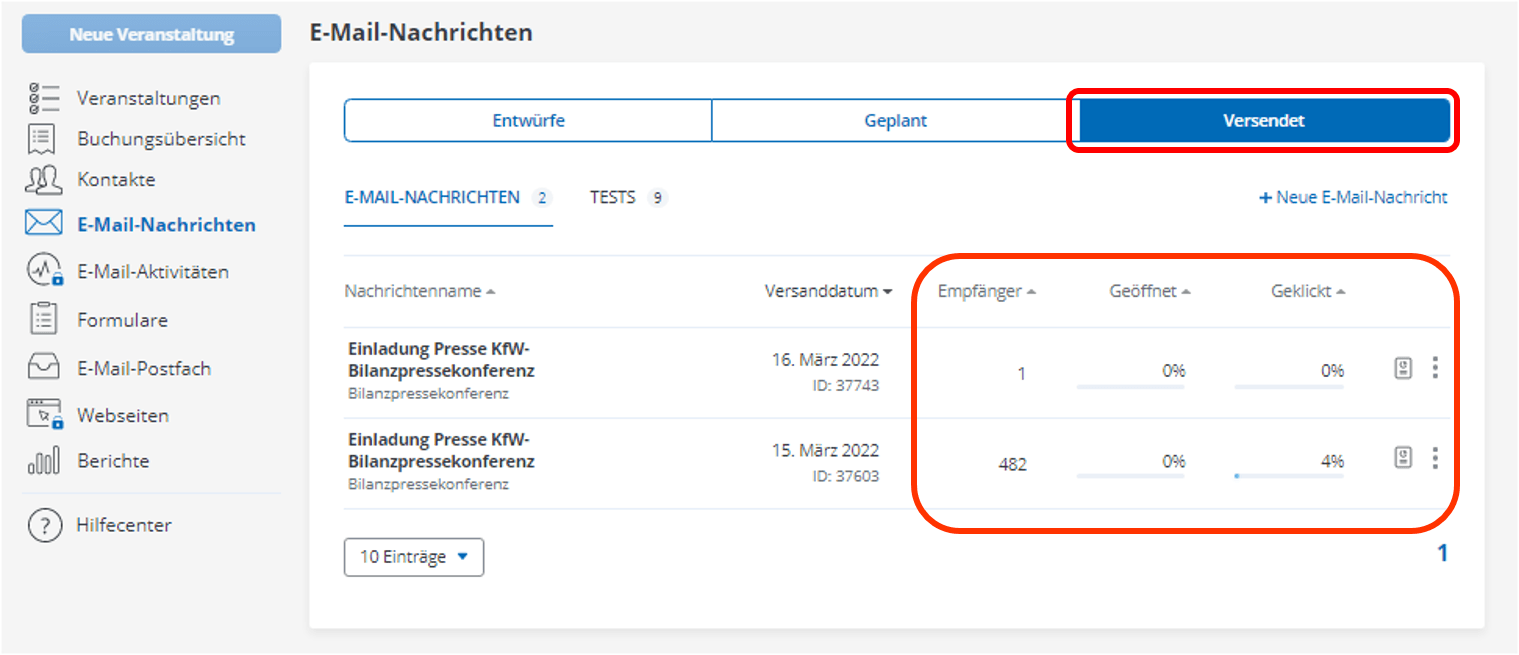Viewport: 1519px width, 655px height.
Task: Open the message sent 16. März 2022
Action: pyautogui.click(x=441, y=360)
